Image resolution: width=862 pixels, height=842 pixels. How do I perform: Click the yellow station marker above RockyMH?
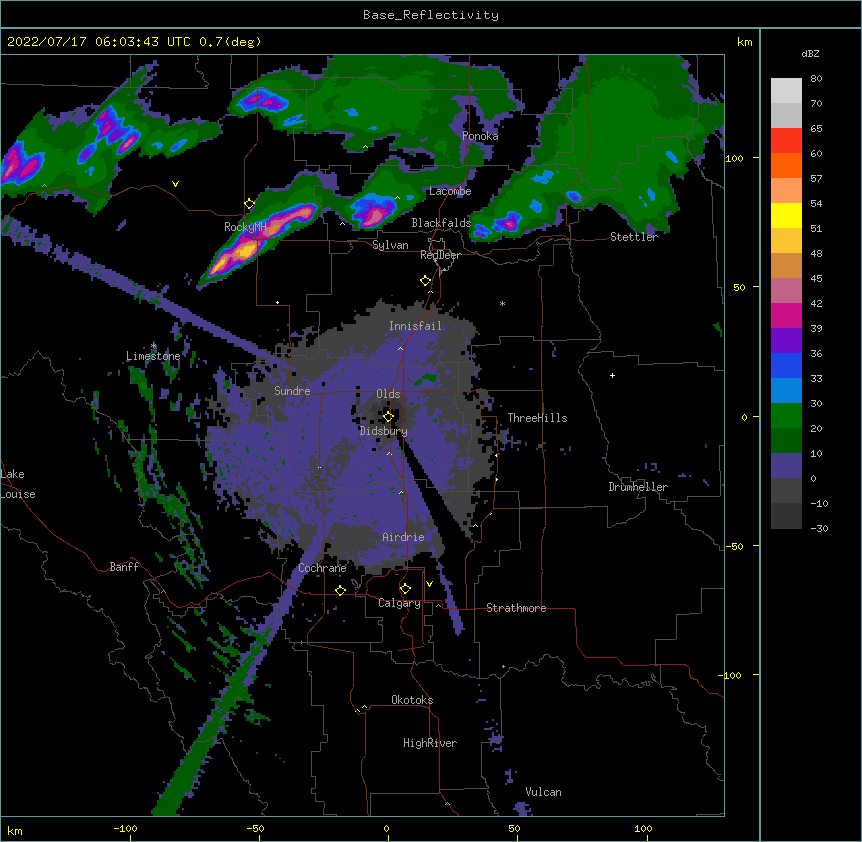pyautogui.click(x=249, y=204)
